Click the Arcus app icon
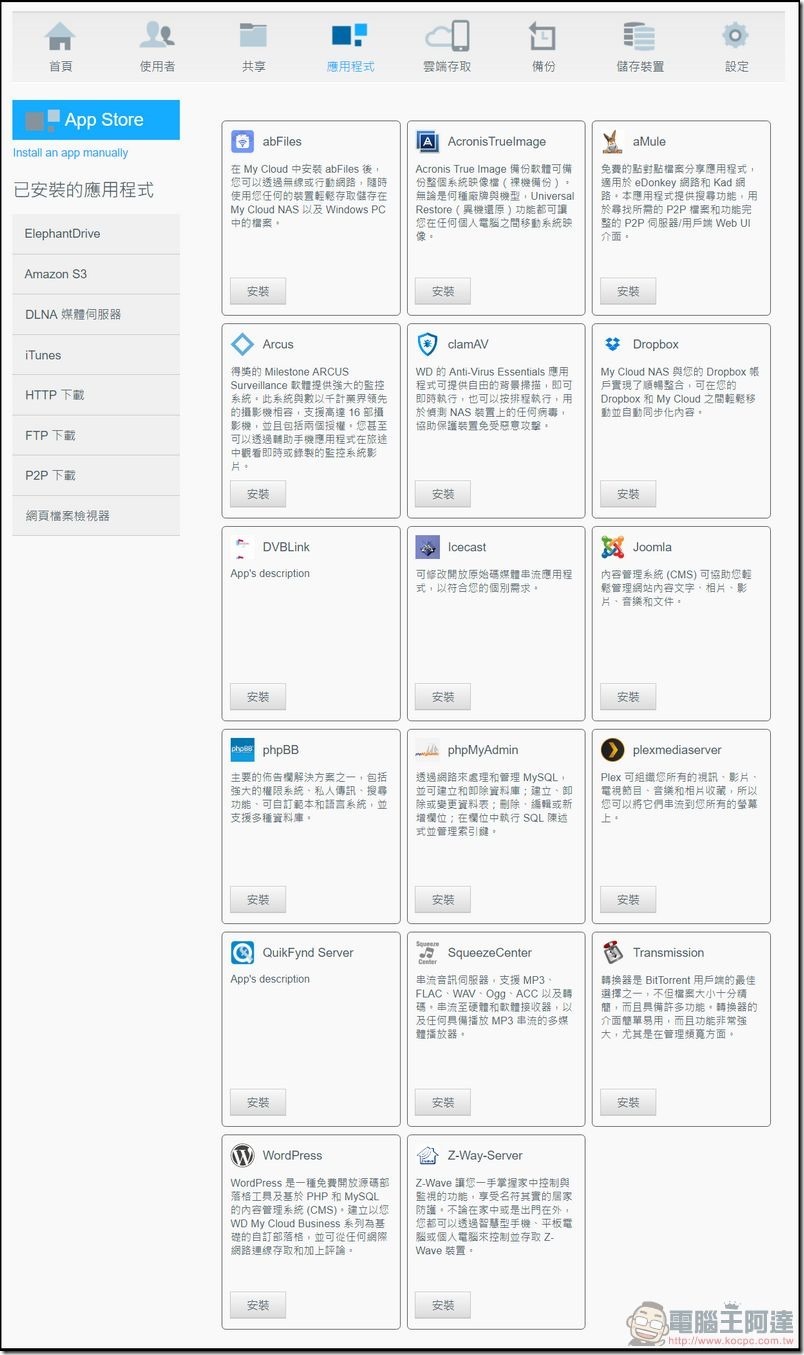The height and width of the screenshot is (1355, 804). pos(243,344)
